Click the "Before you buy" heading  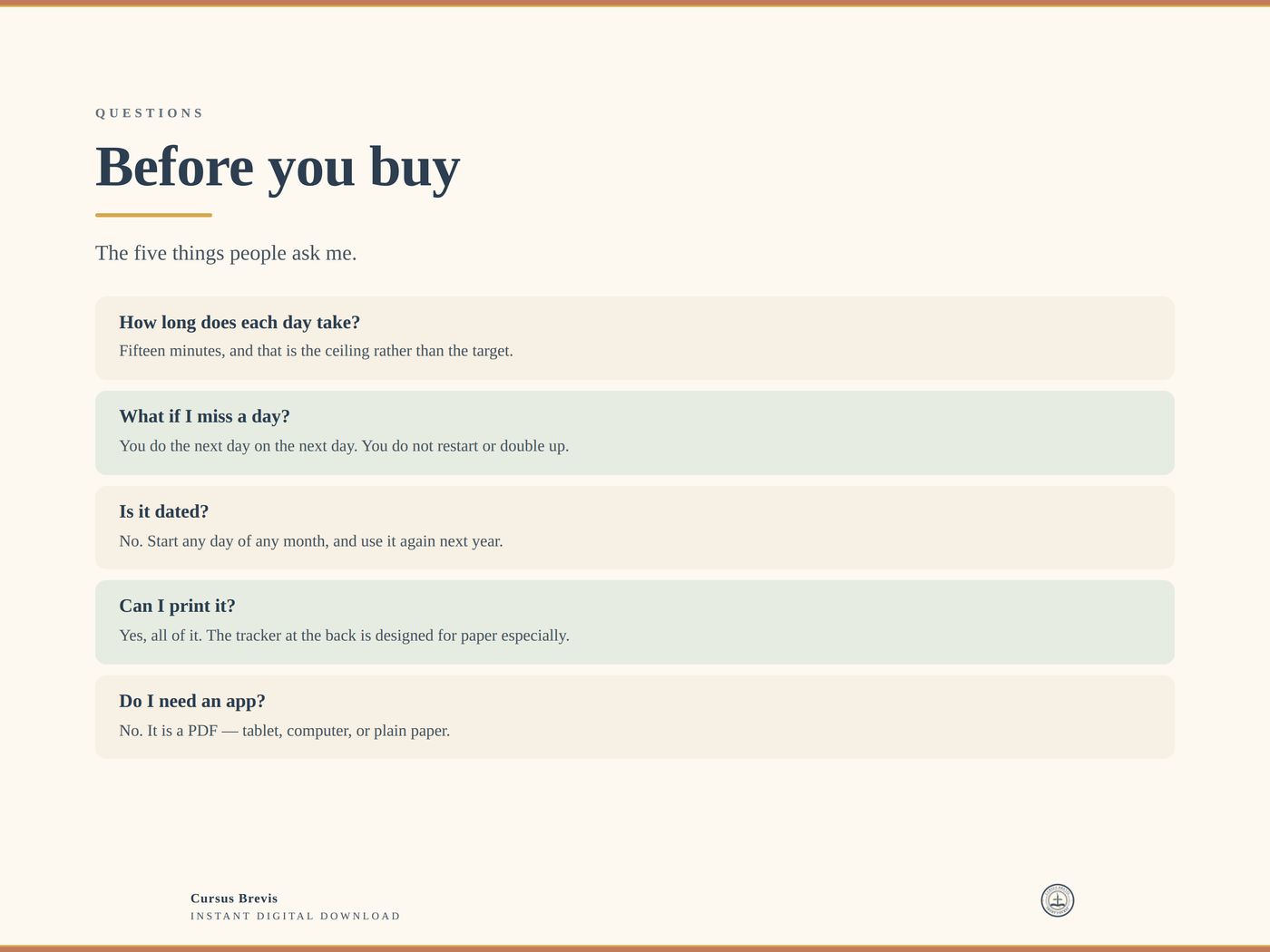tap(278, 168)
